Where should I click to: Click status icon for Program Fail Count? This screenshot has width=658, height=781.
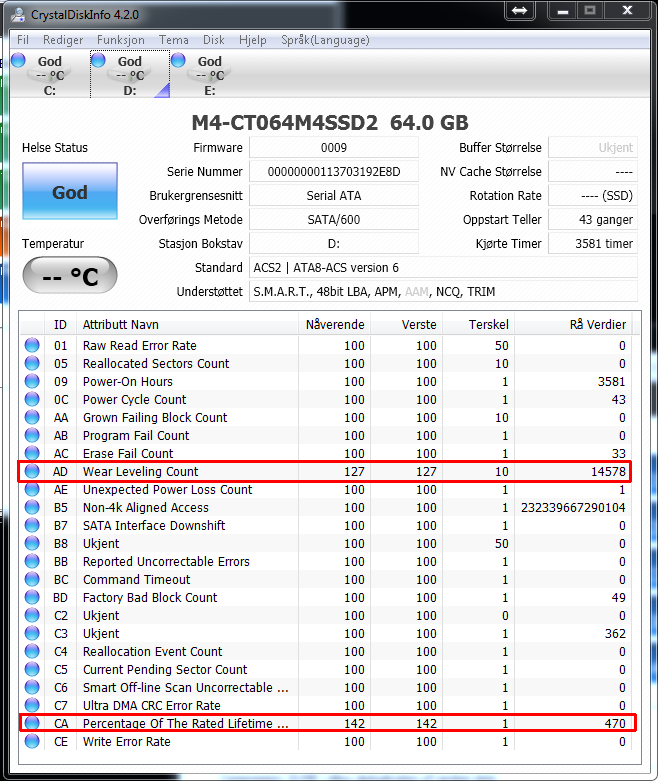pyautogui.click(x=32, y=435)
